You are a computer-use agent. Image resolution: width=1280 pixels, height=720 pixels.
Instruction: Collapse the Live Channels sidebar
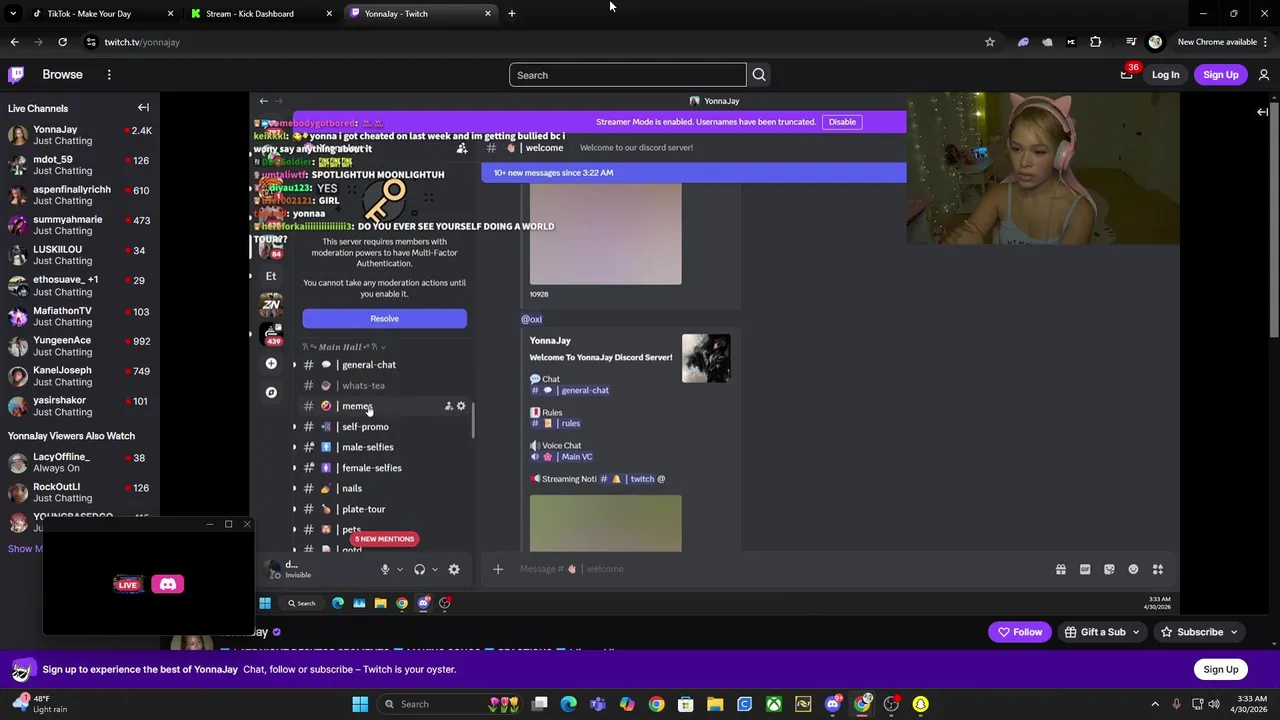coord(143,108)
